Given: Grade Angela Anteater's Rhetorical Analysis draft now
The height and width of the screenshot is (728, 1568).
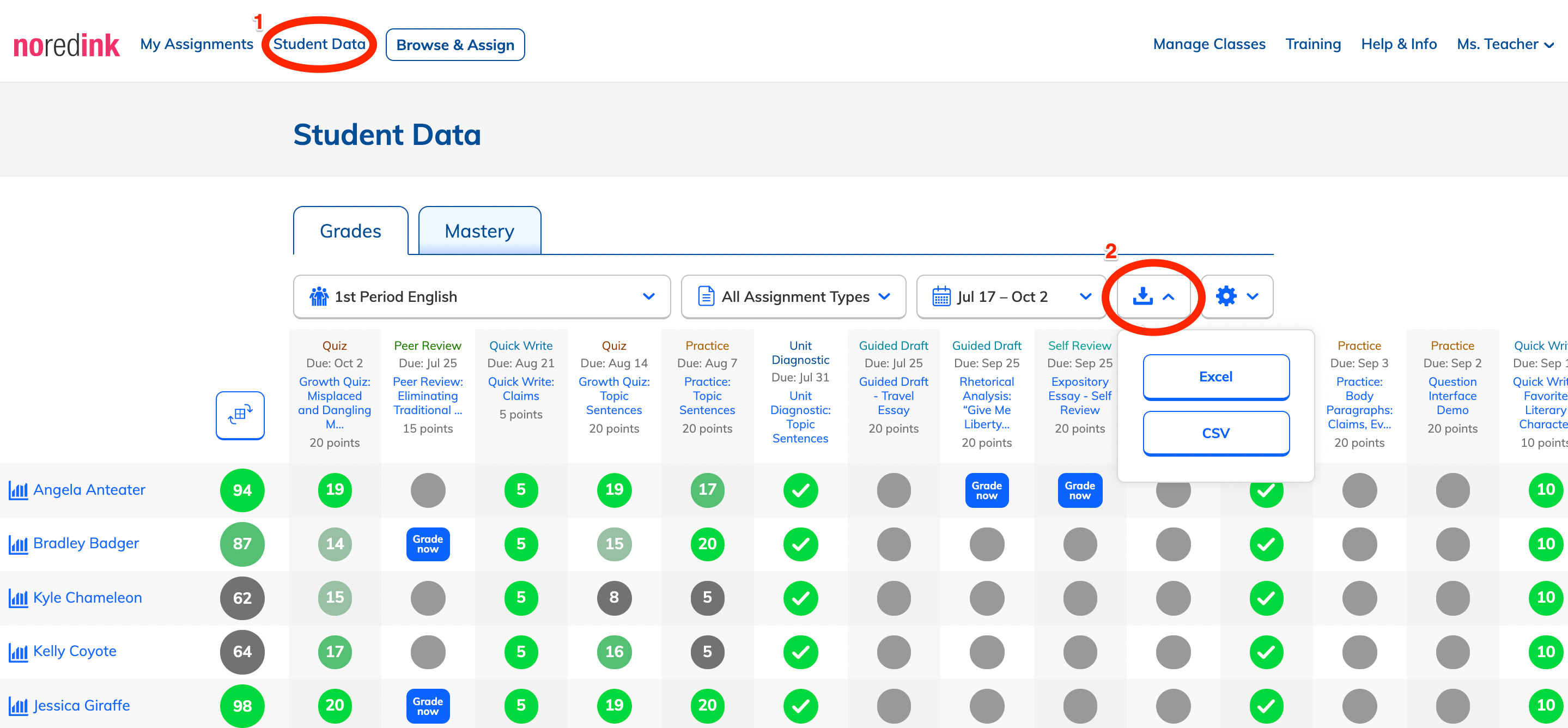Looking at the screenshot, I should pyautogui.click(x=987, y=490).
